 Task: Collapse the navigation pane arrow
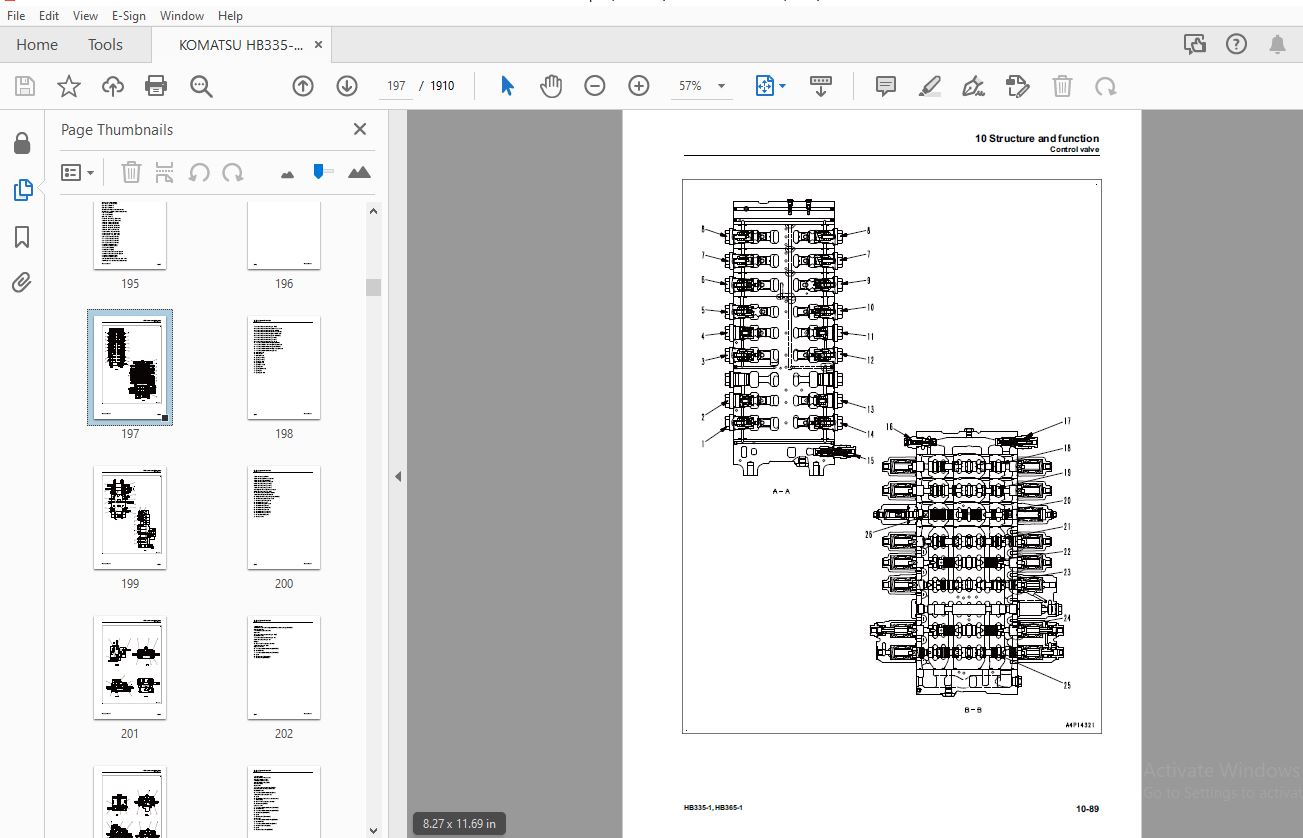pos(398,476)
